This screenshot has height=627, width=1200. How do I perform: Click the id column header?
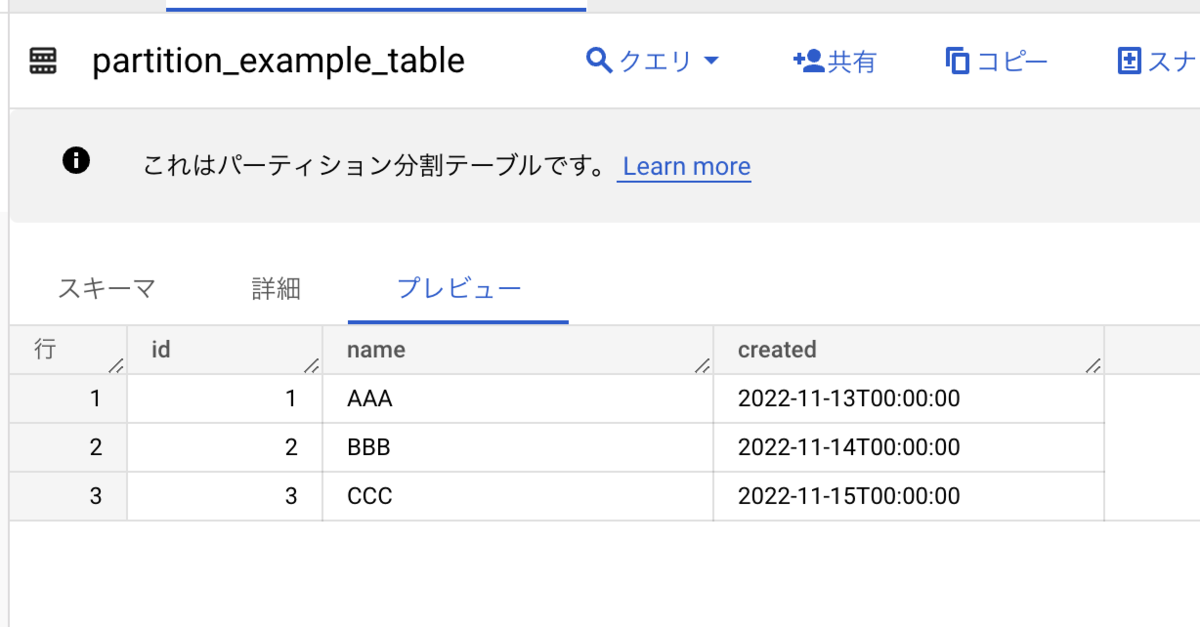[x=161, y=350]
